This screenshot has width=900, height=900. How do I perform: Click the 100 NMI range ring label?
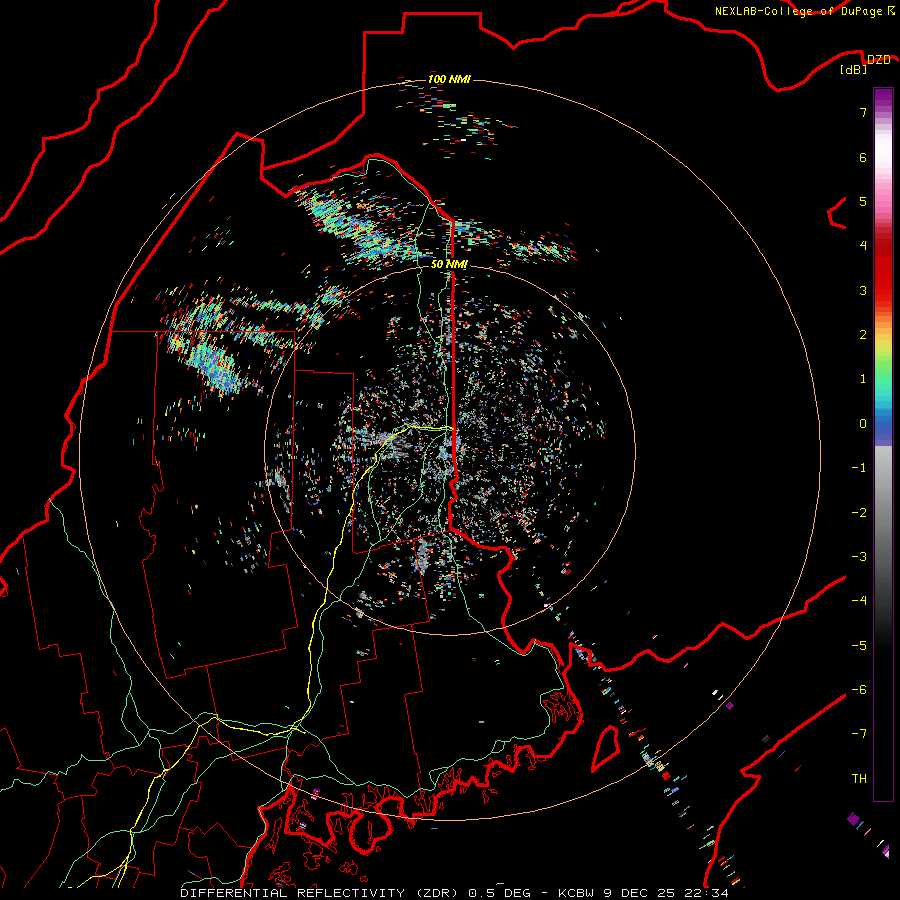[449, 79]
